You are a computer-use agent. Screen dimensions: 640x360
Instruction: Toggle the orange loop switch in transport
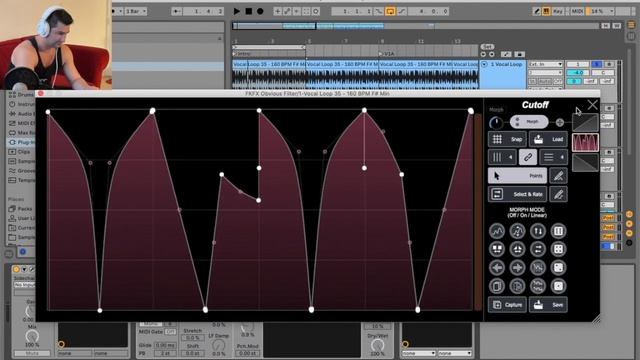pos(390,11)
